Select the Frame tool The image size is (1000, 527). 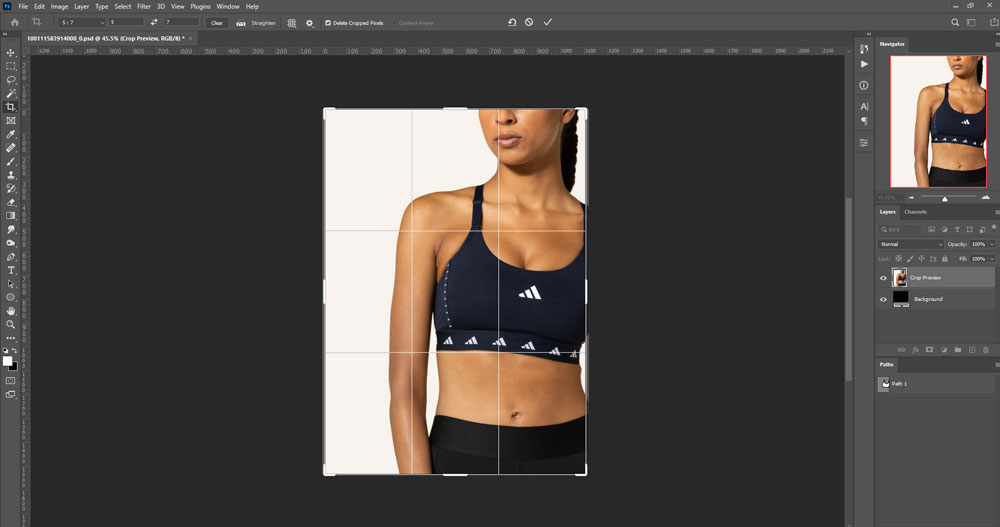click(11, 121)
